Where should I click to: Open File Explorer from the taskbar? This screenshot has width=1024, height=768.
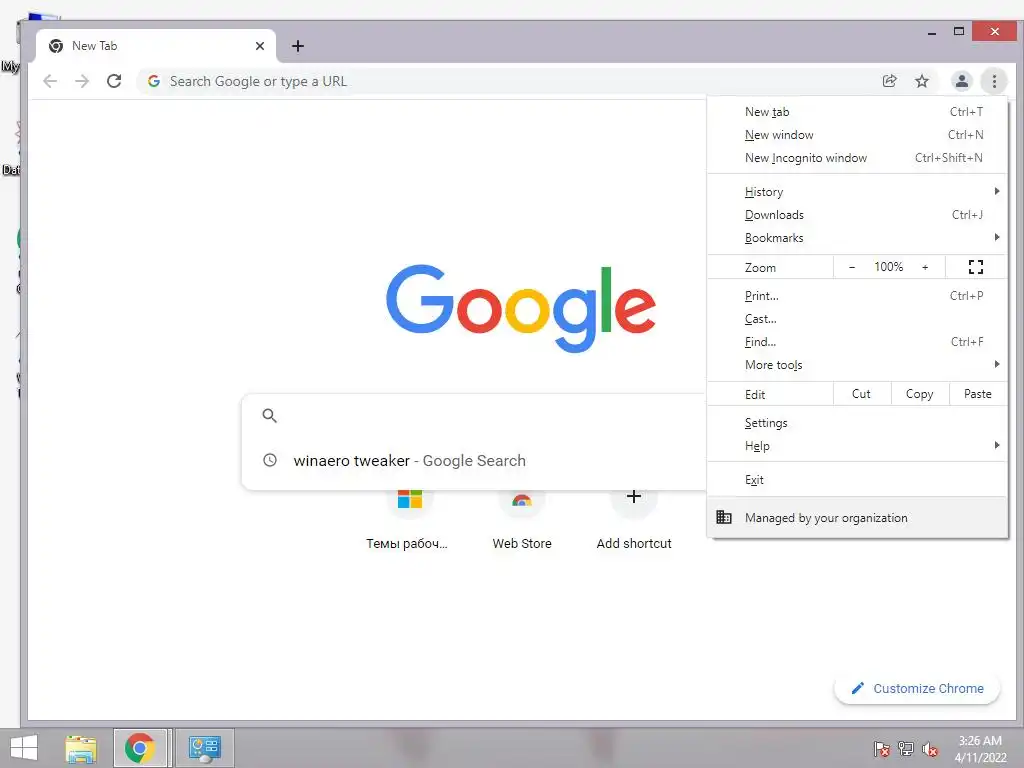[x=81, y=748]
